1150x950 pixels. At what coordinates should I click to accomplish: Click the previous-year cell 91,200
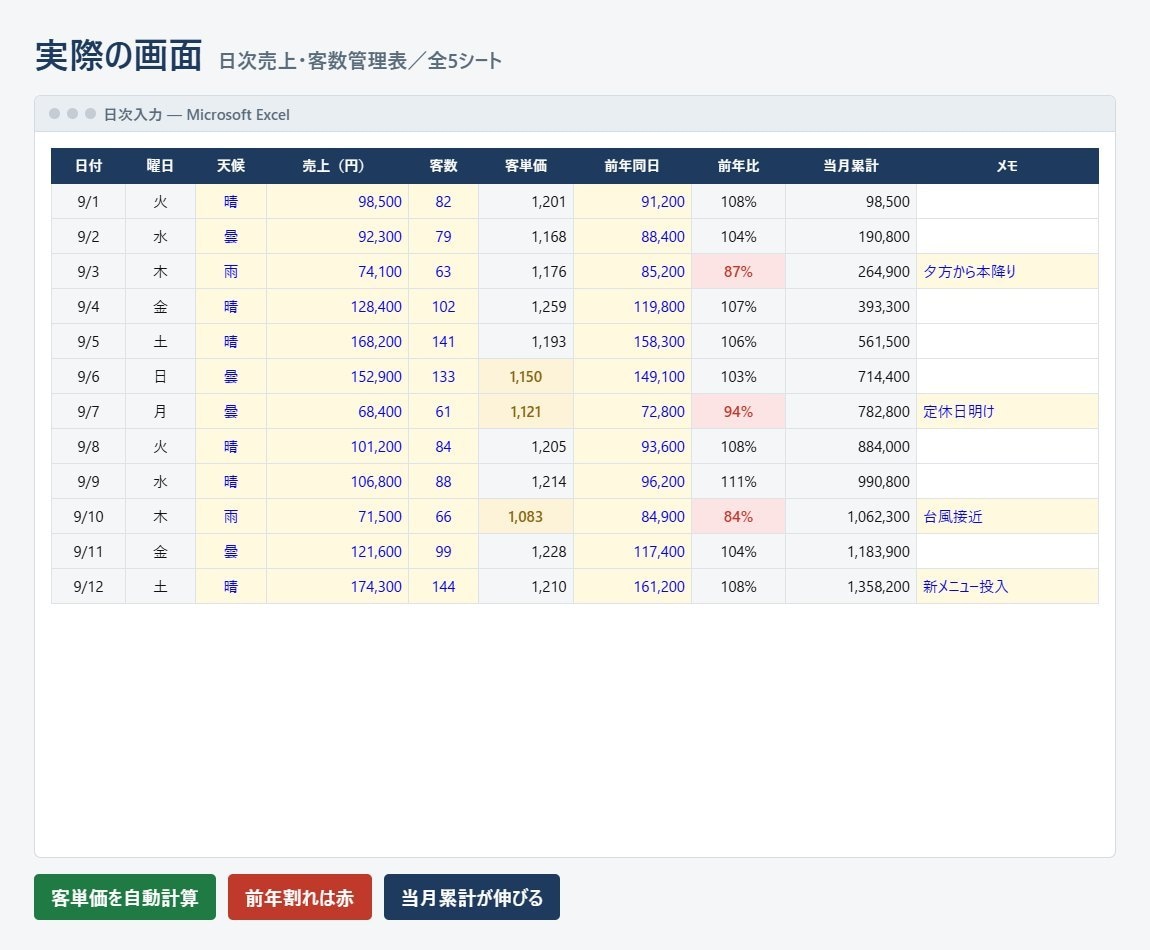[x=632, y=202]
